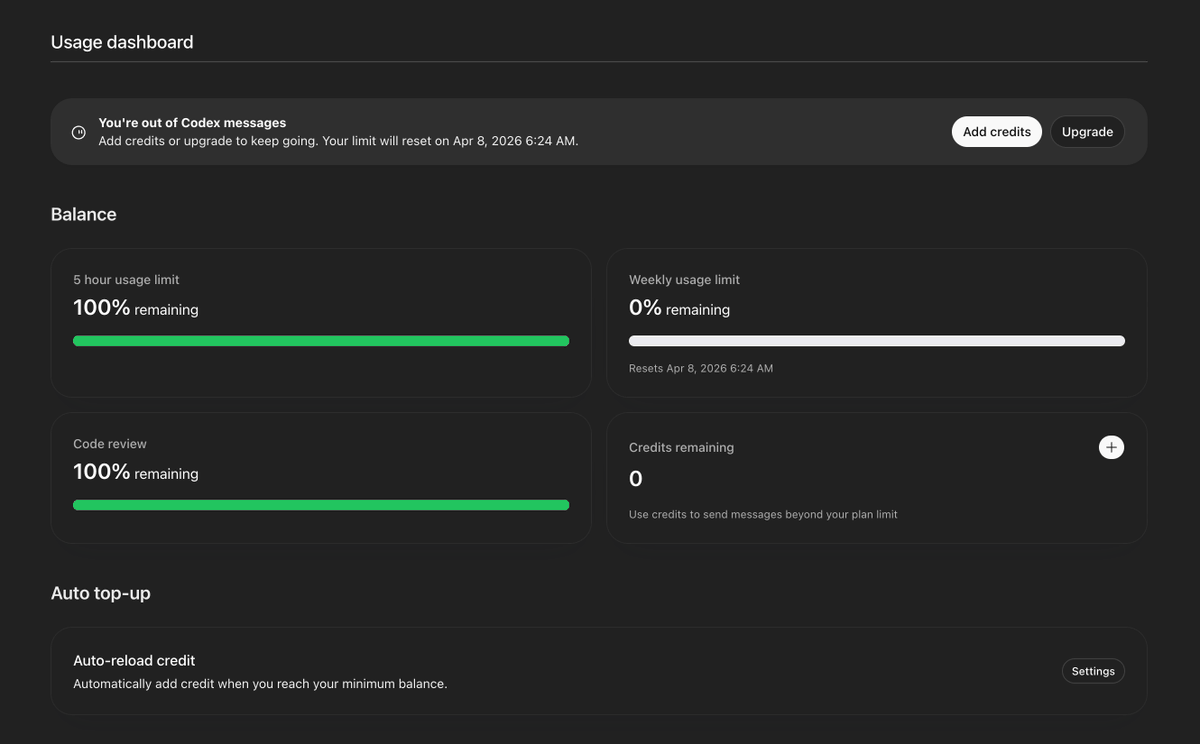Open Auto-reload credit Settings
Screen dimensions: 1200x744
coord(1093,671)
